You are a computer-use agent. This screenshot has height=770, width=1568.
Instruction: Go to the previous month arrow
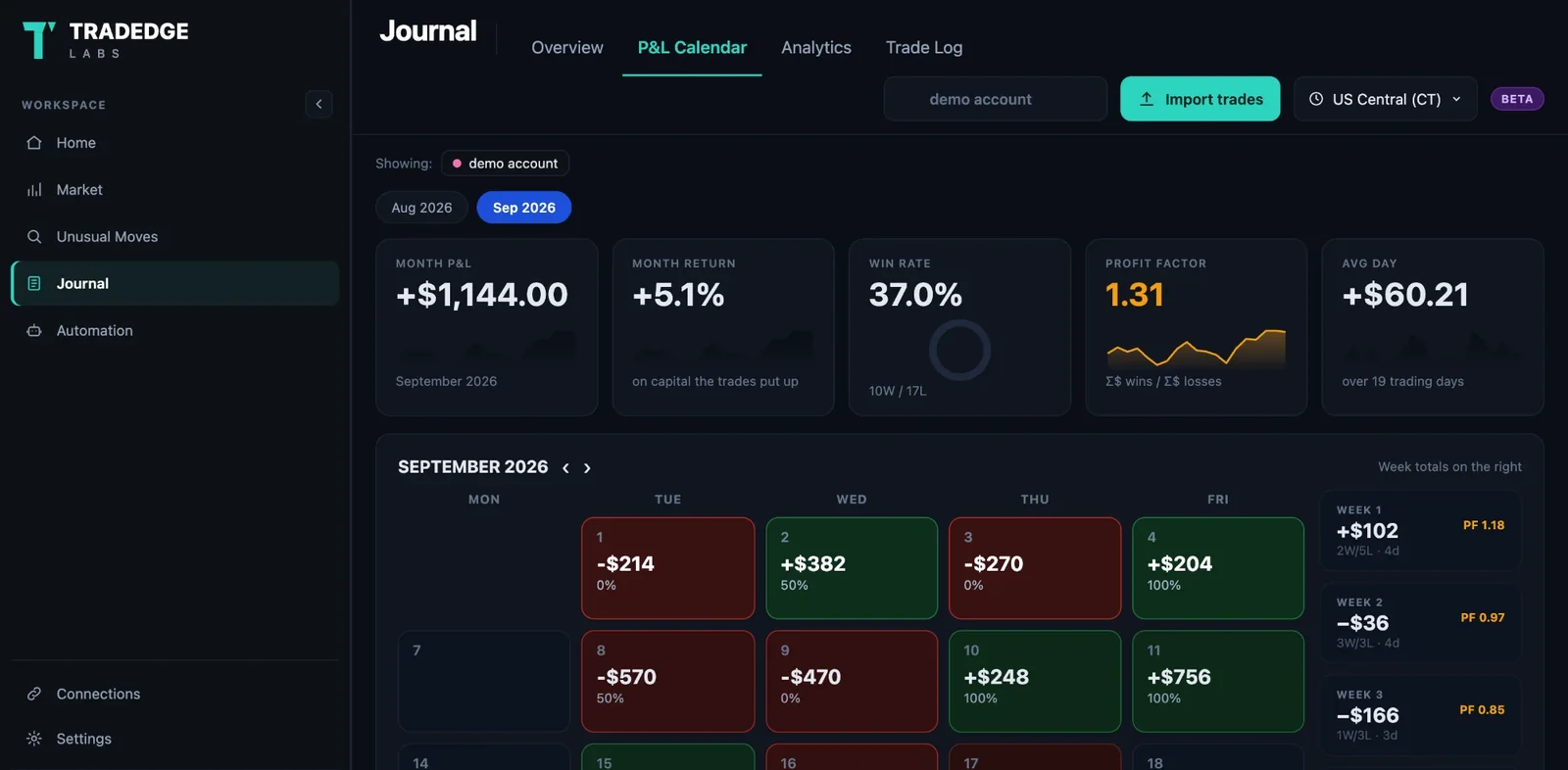pos(565,468)
